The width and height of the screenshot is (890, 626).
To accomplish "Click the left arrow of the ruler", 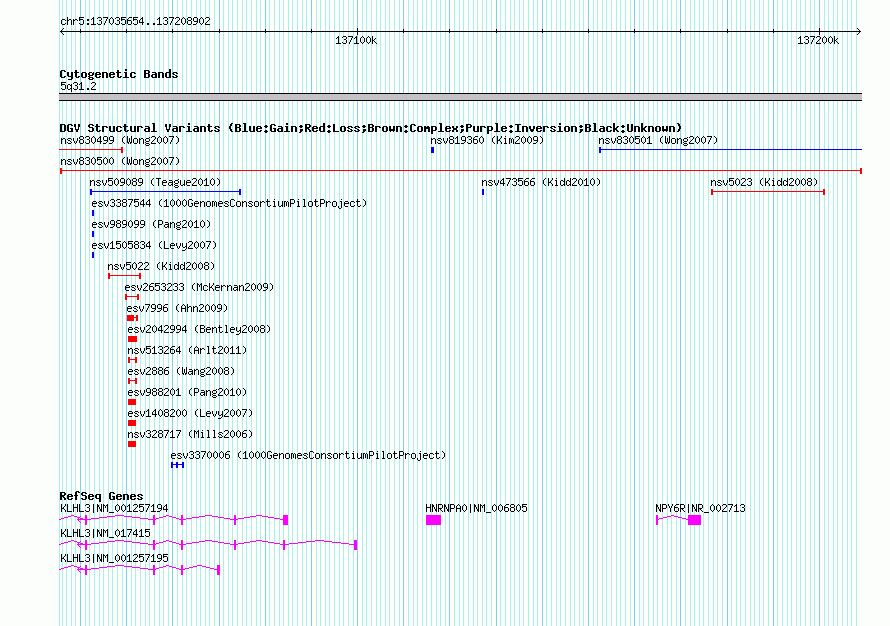I will (x=62, y=32).
